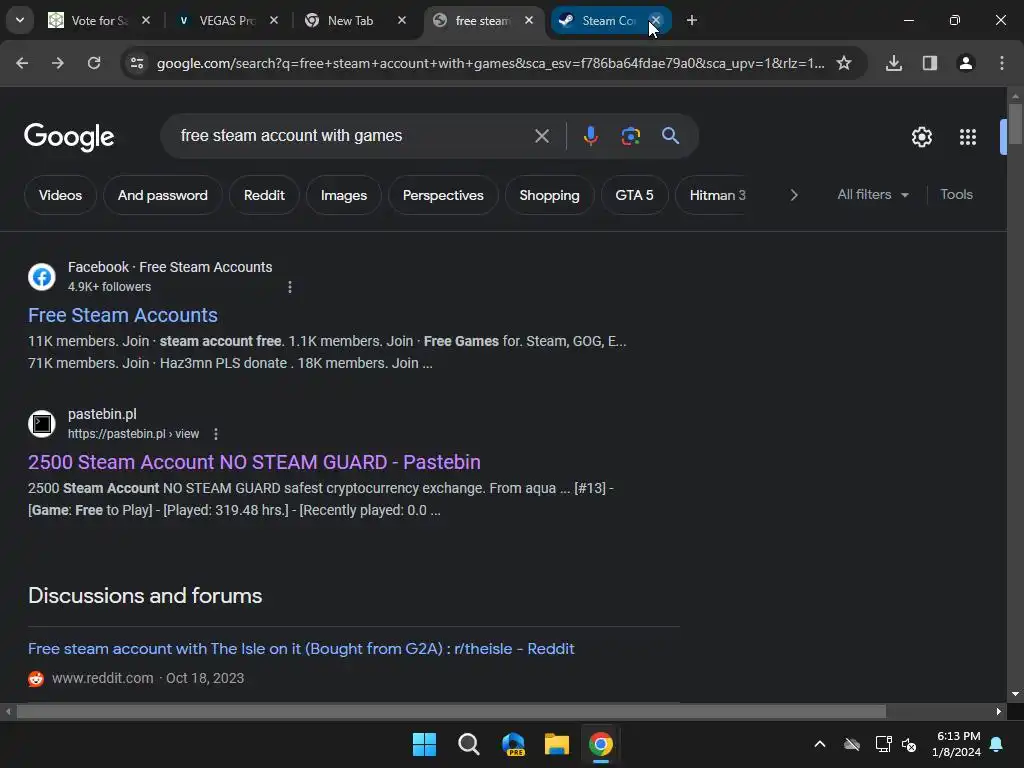Go back to the previous page

coord(22,63)
